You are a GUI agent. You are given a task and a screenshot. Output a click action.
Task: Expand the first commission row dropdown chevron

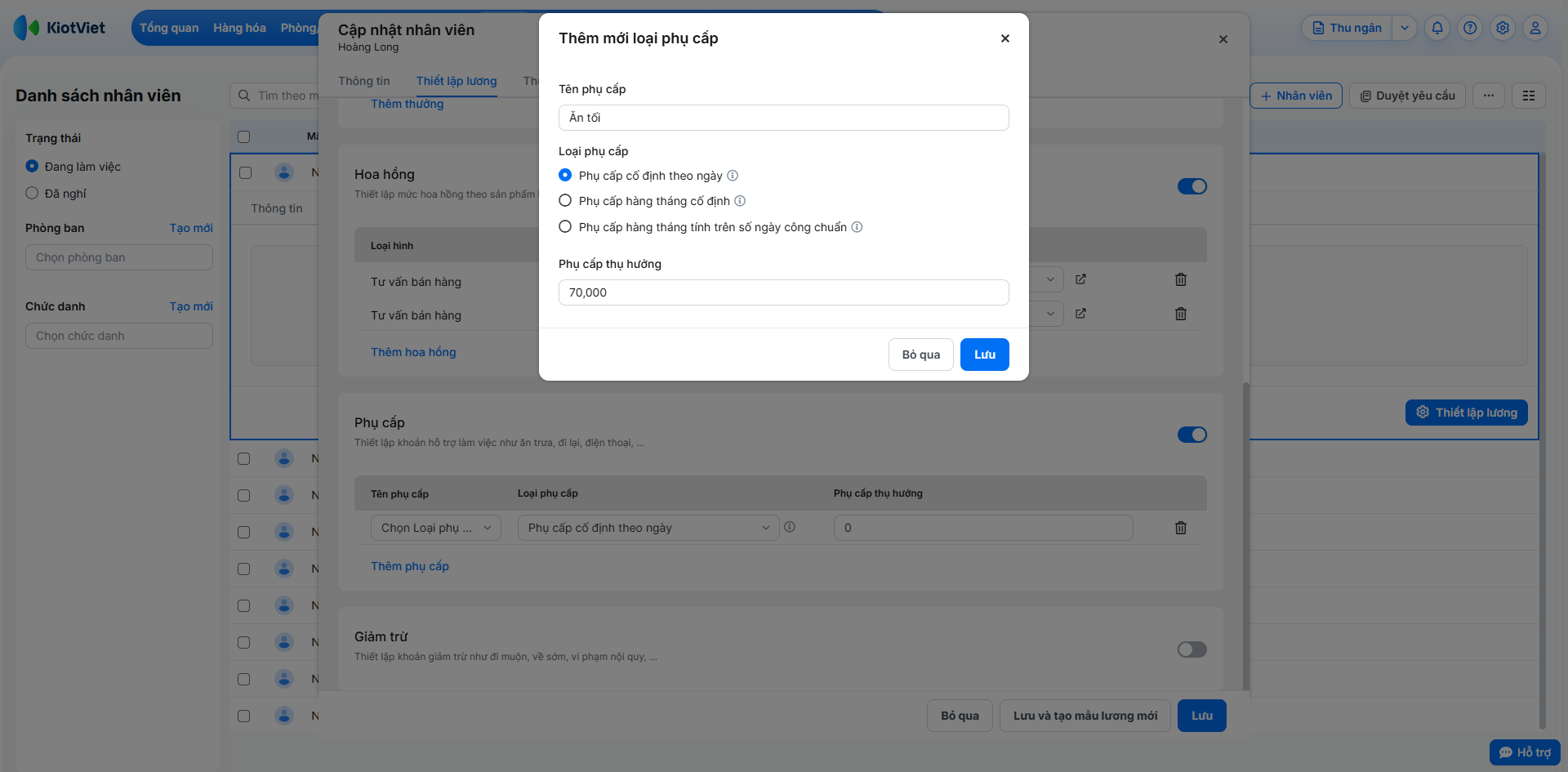(1050, 279)
